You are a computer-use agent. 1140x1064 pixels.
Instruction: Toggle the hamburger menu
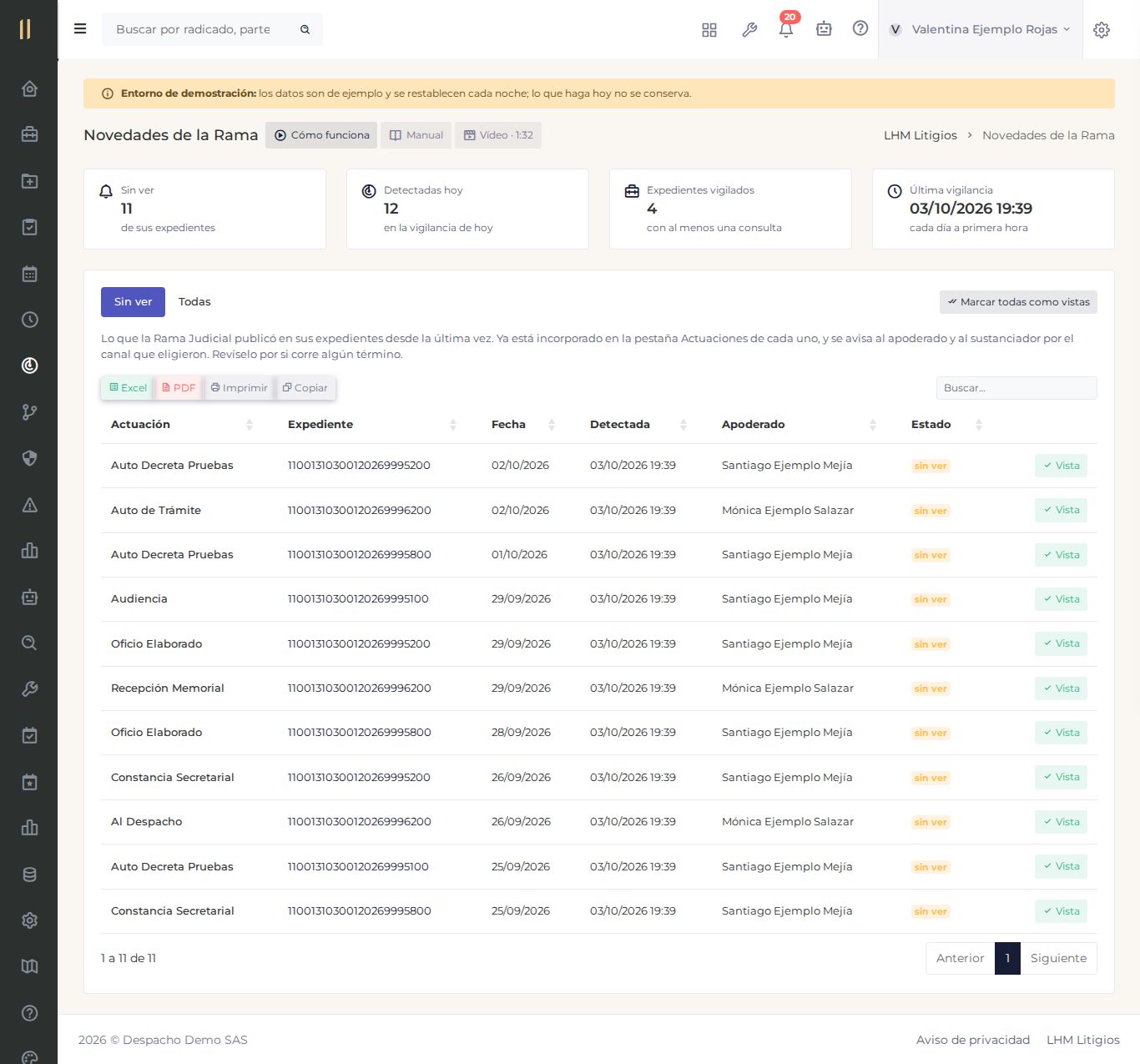click(80, 29)
